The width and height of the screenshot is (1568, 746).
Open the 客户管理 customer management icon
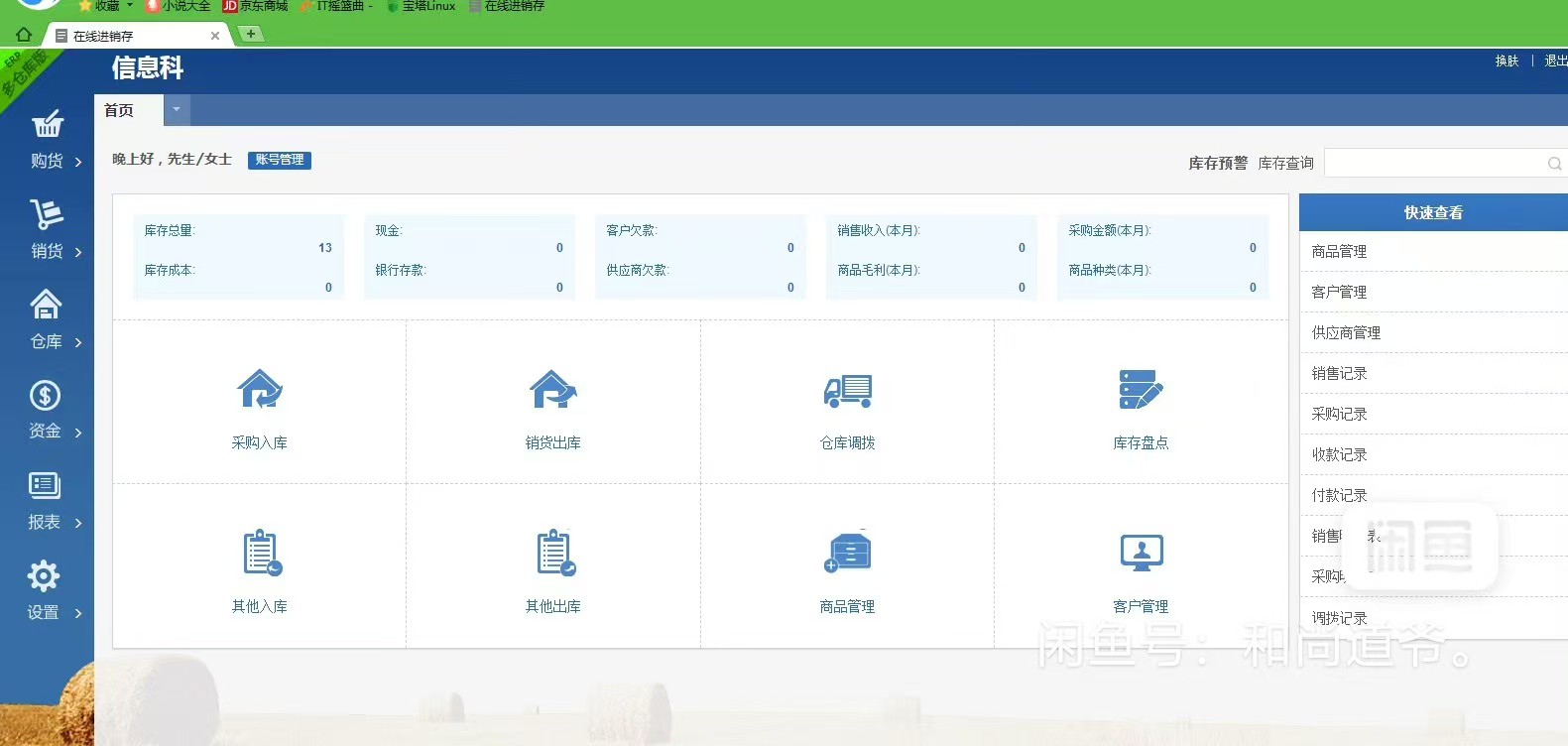pyautogui.click(x=1141, y=552)
